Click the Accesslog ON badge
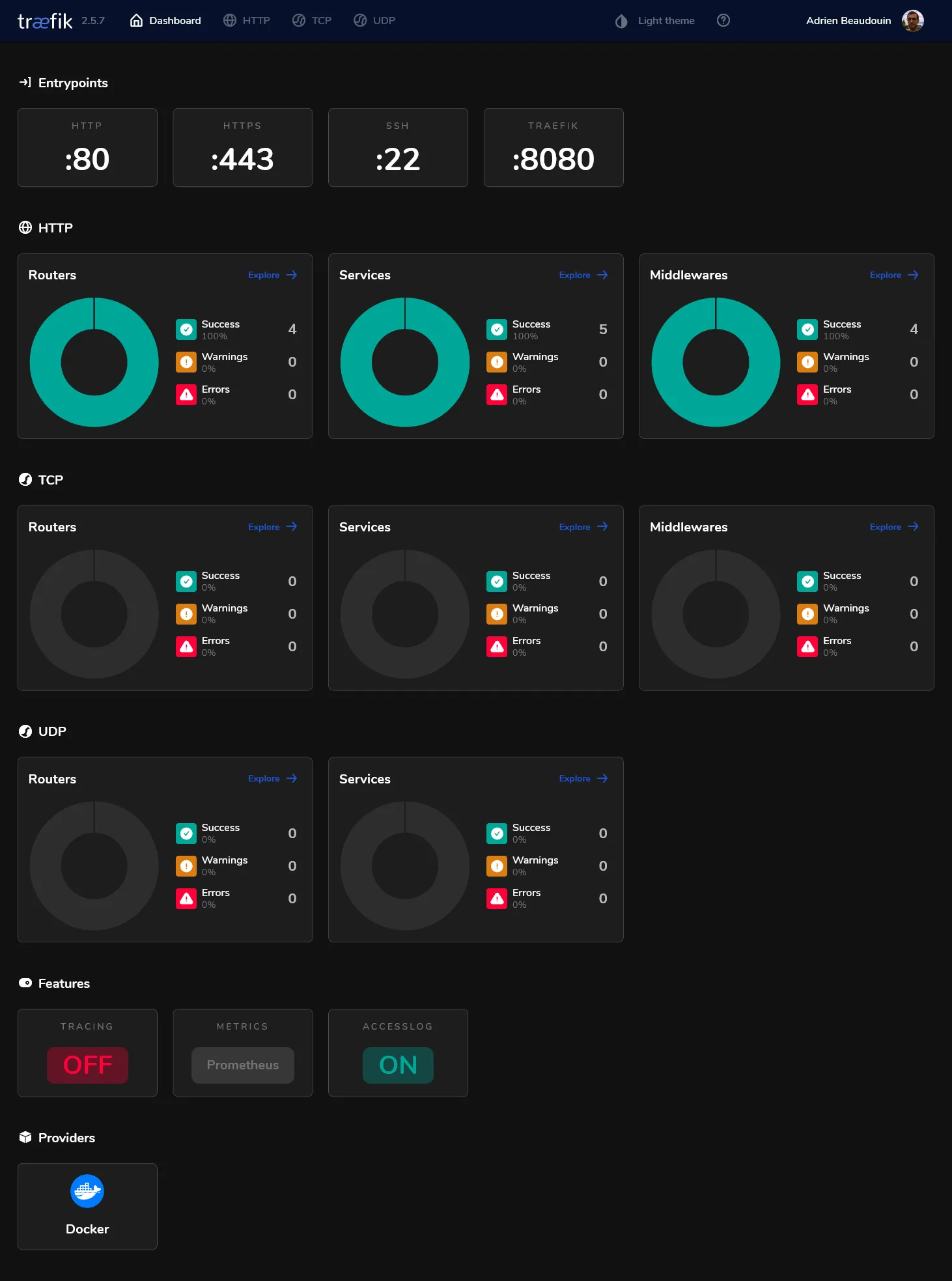The width and height of the screenshot is (952, 1281). coord(398,1065)
